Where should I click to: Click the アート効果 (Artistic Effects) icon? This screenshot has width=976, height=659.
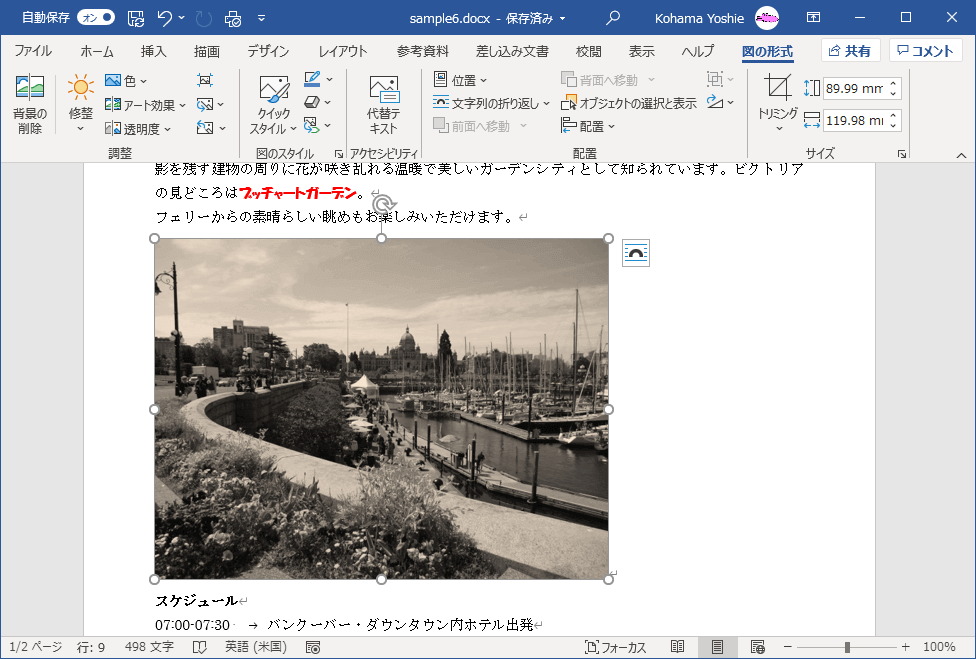(x=113, y=105)
